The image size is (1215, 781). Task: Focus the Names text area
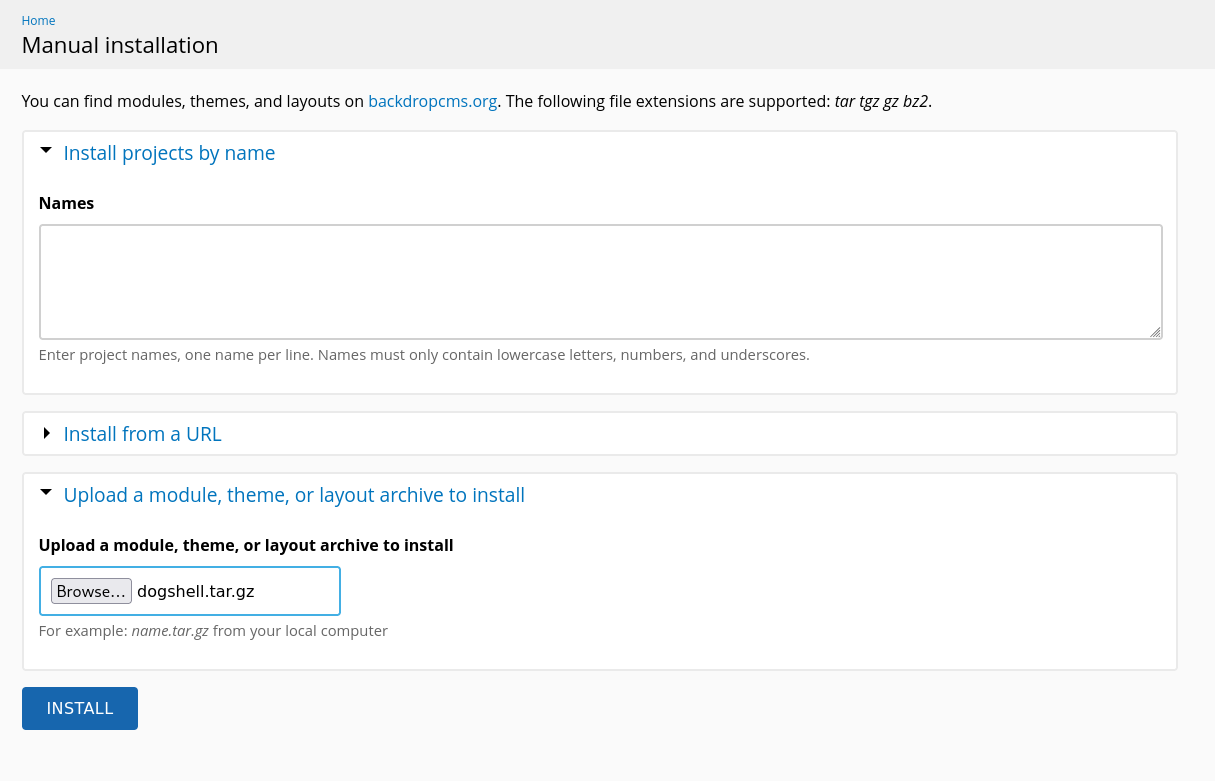[x=600, y=281]
